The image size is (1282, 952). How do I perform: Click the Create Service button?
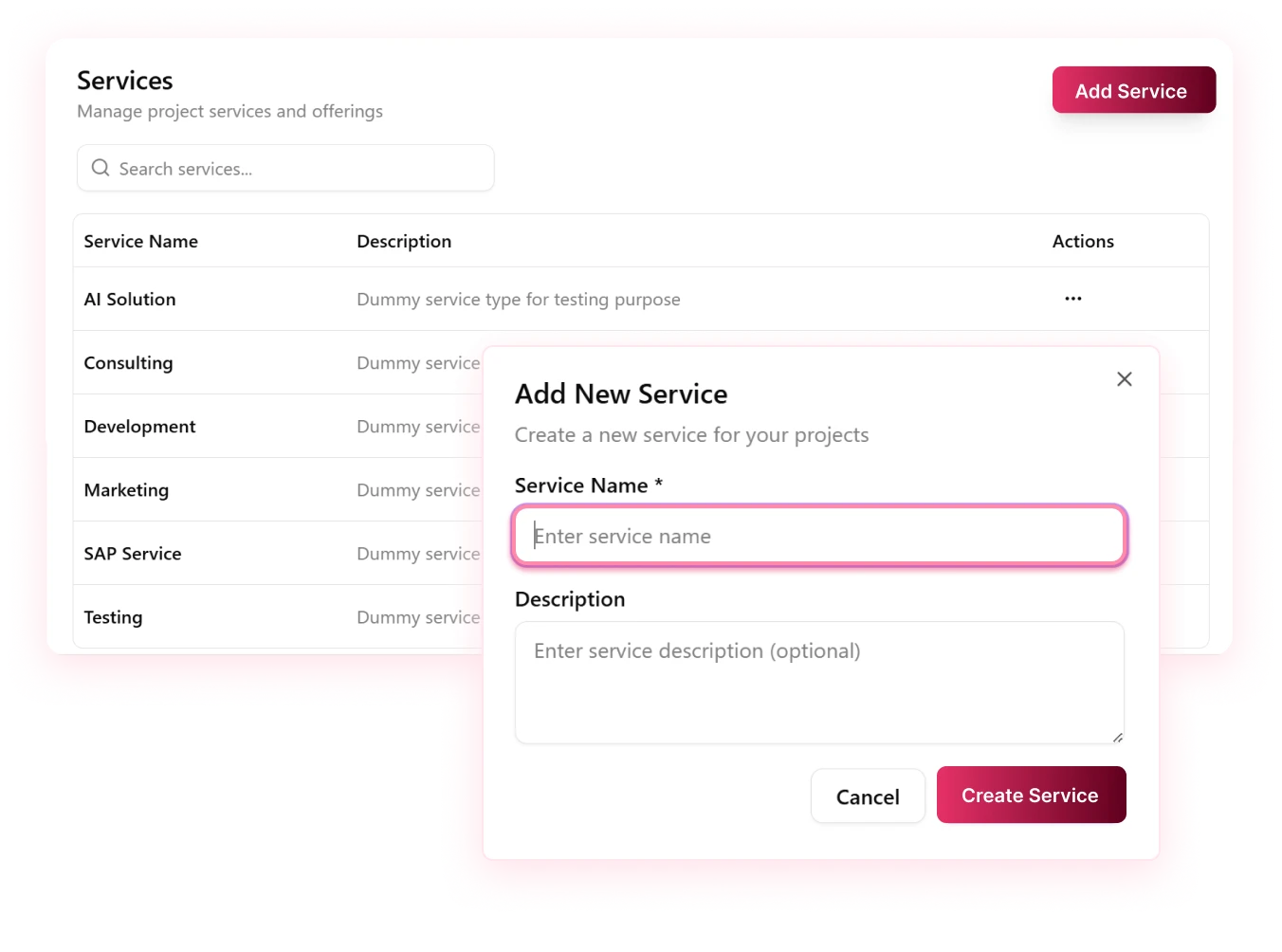click(x=1031, y=795)
